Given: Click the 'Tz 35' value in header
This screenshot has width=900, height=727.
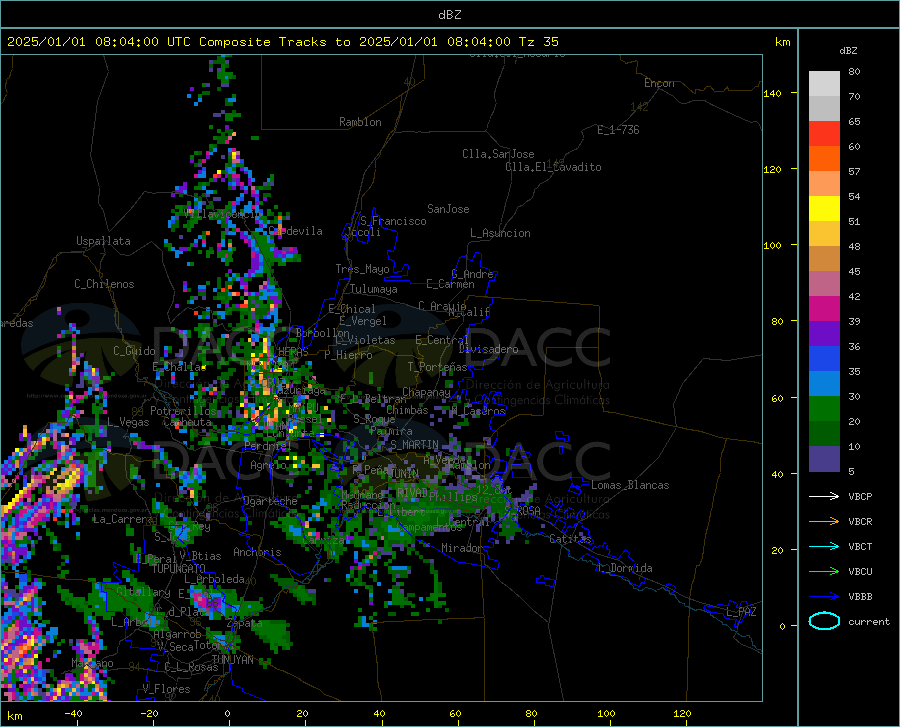Looking at the screenshot, I should point(538,42).
